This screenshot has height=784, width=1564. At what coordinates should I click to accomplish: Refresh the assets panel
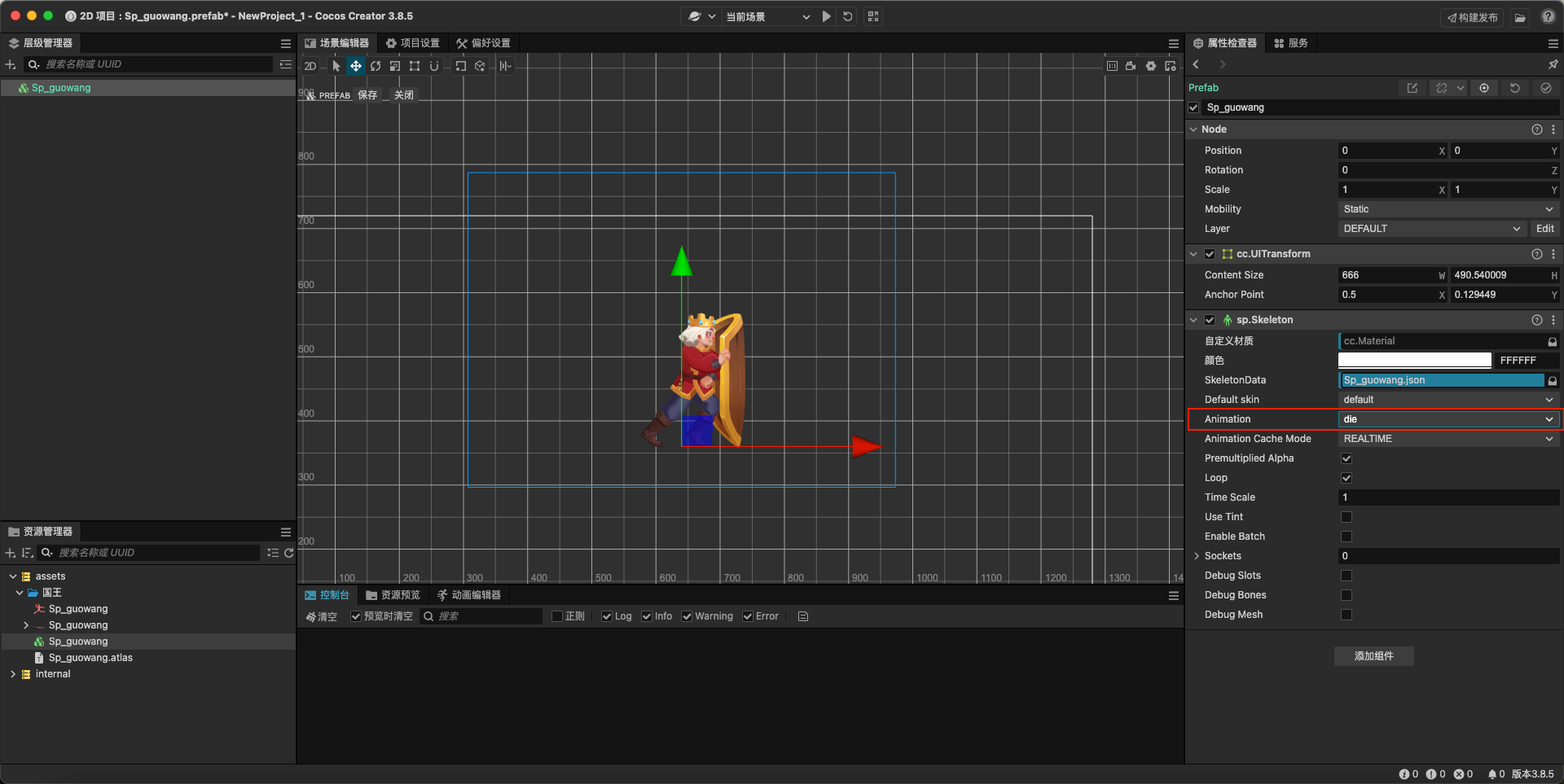click(x=288, y=553)
